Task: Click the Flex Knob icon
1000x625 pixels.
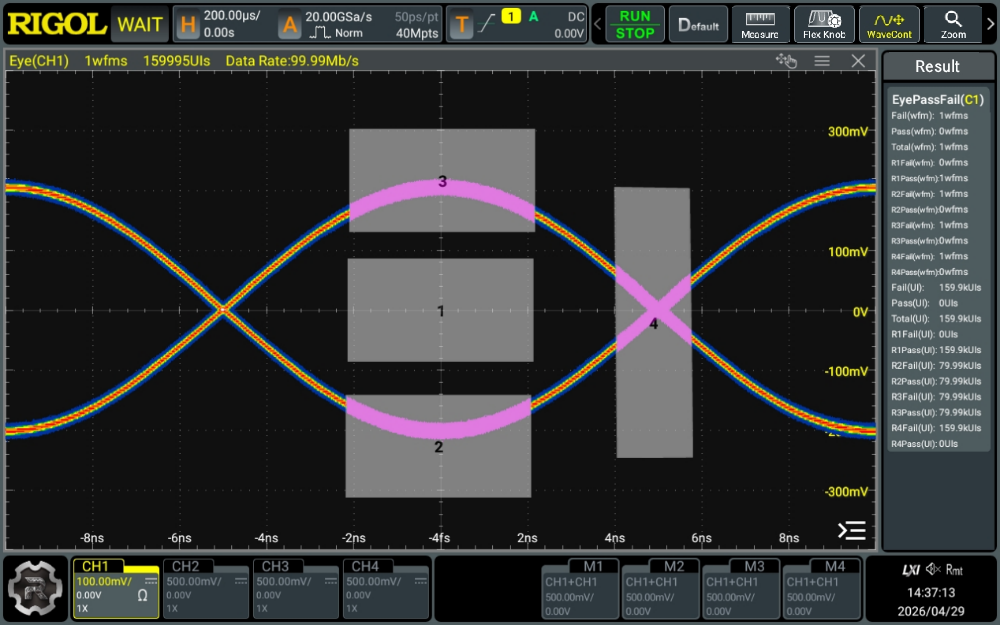Action: (824, 25)
